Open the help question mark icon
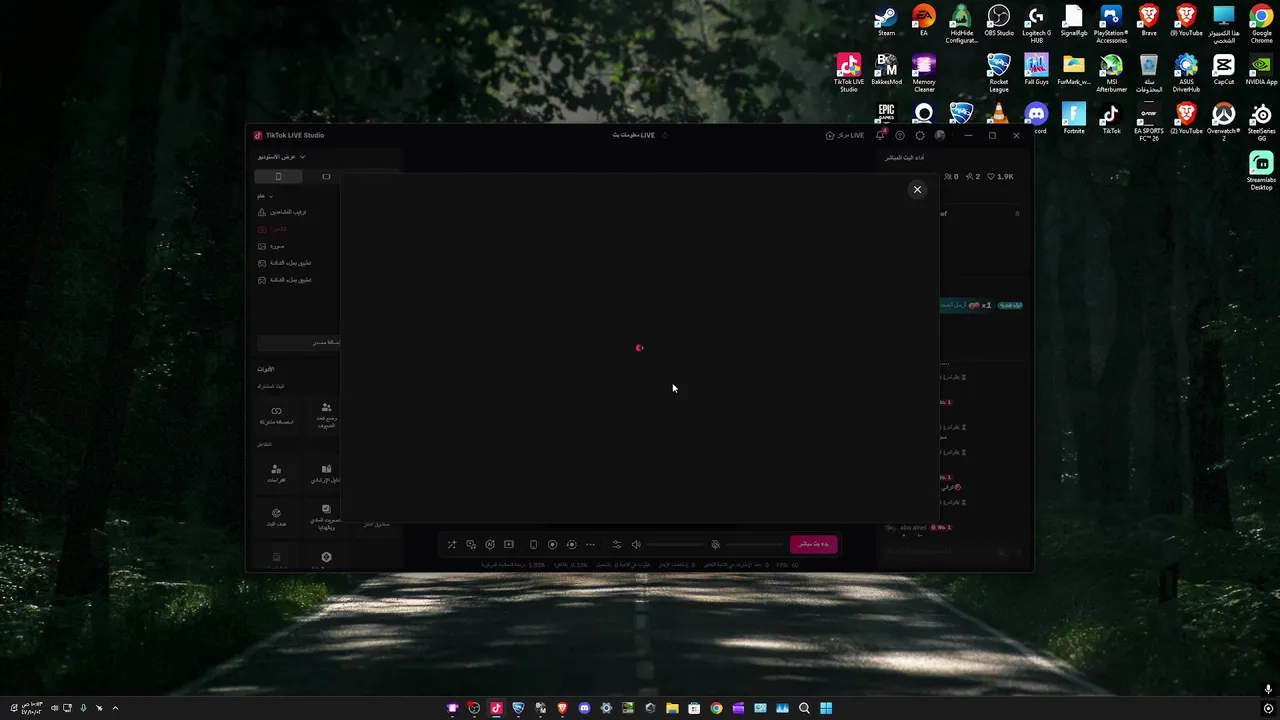The image size is (1280, 720). [x=900, y=135]
